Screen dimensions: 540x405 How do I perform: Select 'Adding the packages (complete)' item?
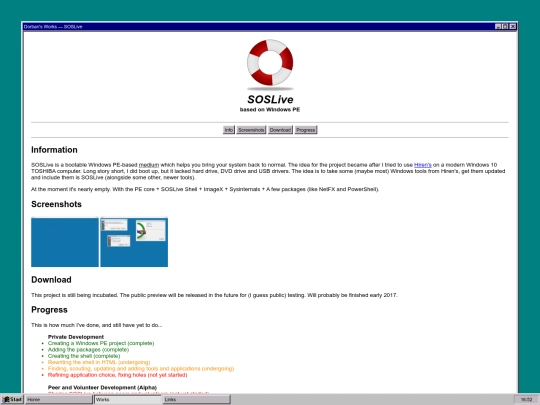(88, 350)
